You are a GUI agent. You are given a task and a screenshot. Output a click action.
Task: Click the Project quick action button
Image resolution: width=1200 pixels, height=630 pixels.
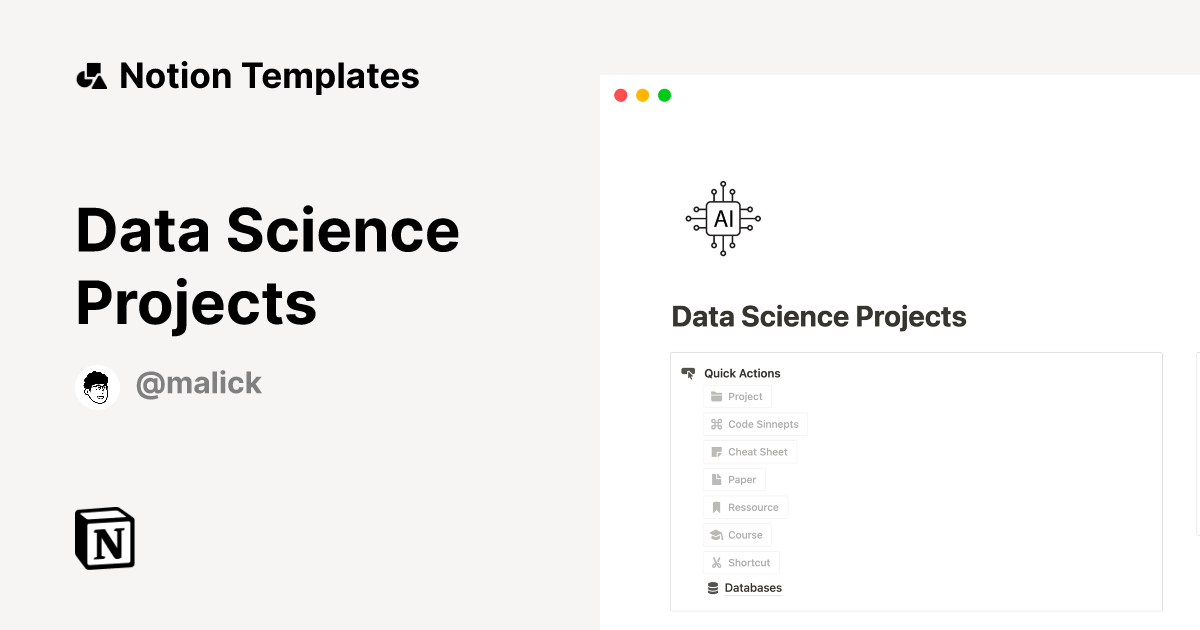(737, 397)
